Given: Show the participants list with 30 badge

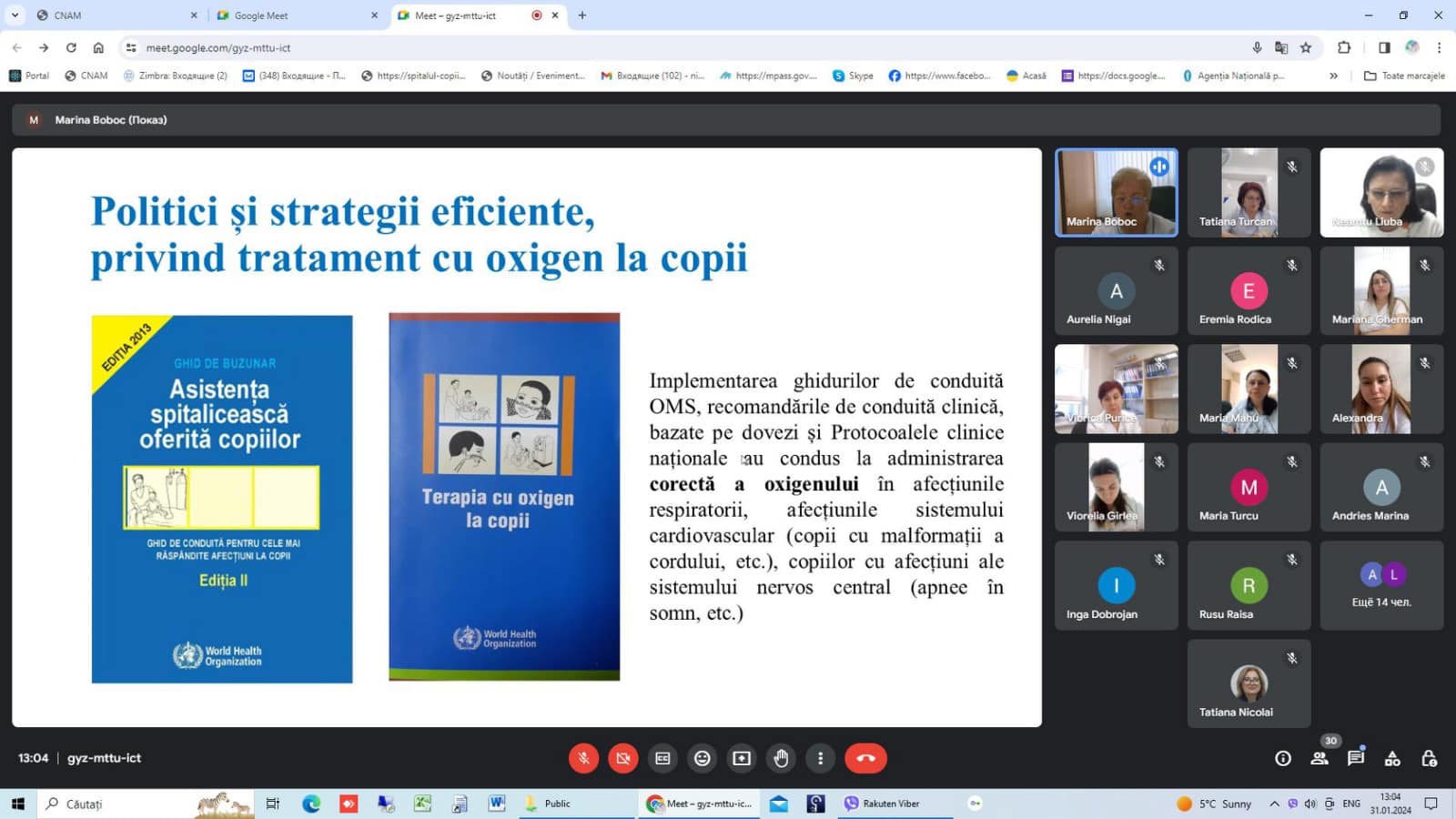Looking at the screenshot, I should tap(1319, 758).
